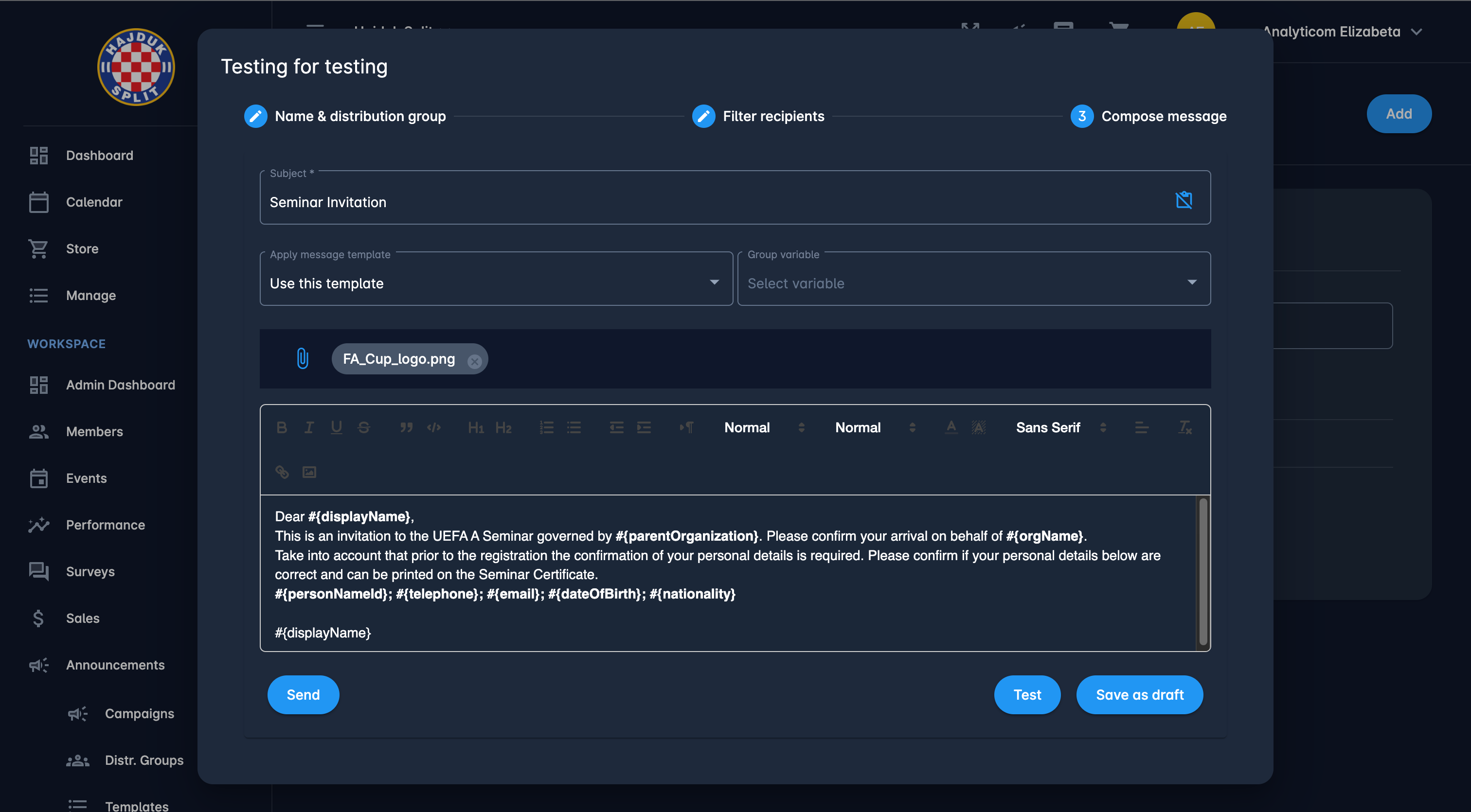
Task: Open the text color picker
Action: (951, 427)
